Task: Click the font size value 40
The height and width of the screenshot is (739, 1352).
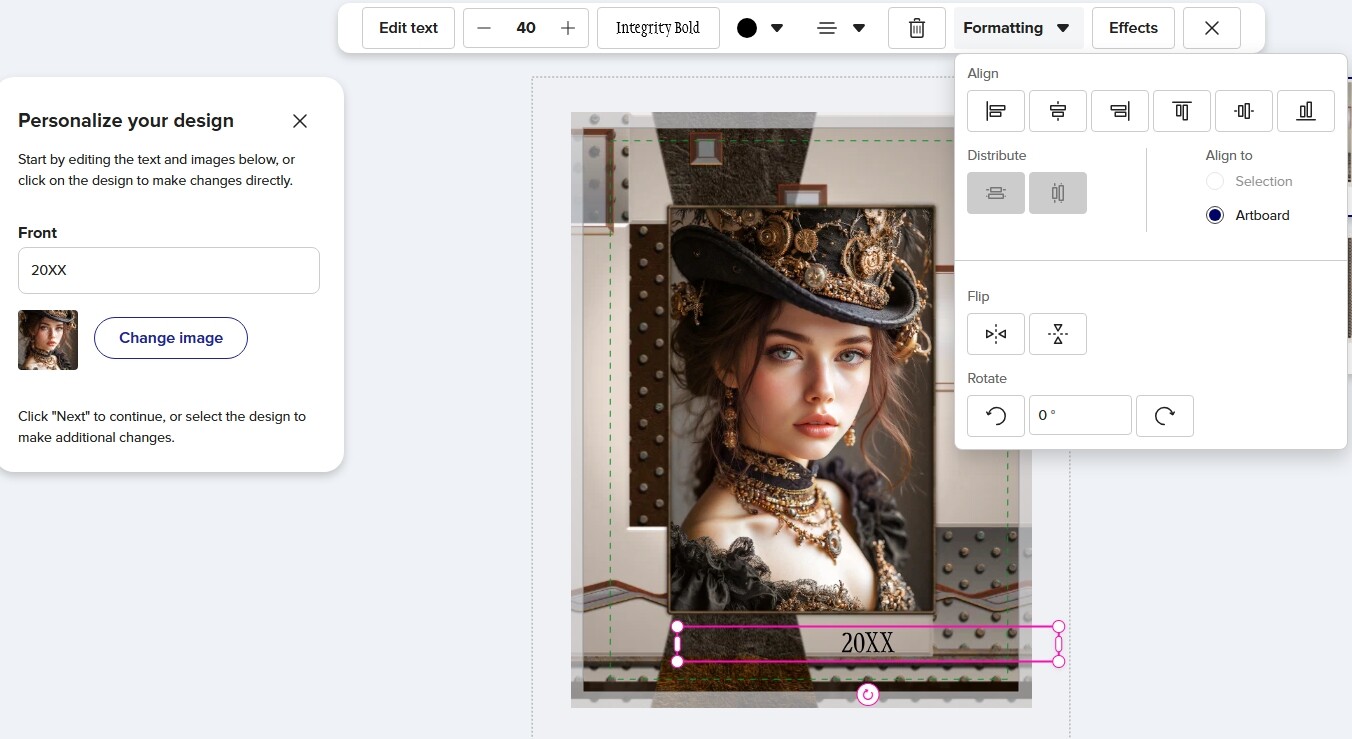Action: coord(526,28)
